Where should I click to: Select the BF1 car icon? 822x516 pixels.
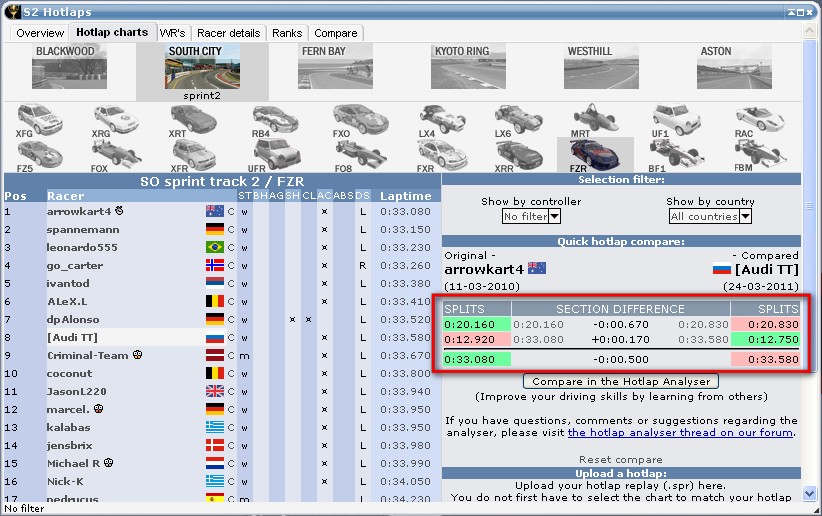pos(676,156)
